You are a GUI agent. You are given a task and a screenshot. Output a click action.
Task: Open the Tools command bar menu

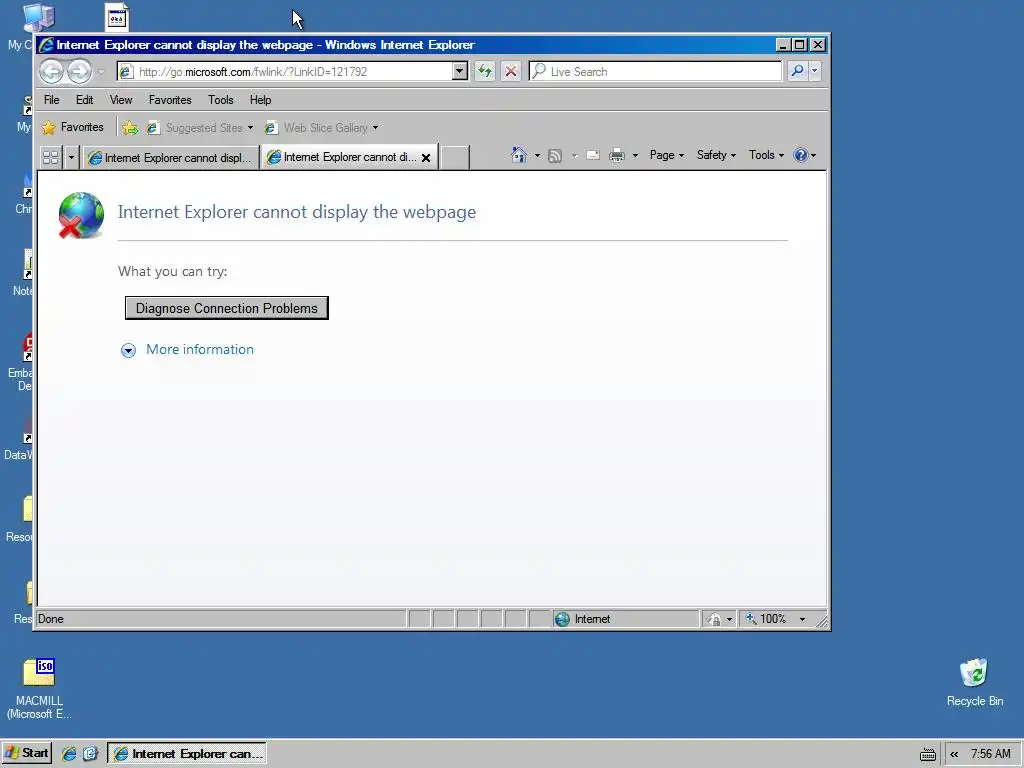tap(766, 155)
